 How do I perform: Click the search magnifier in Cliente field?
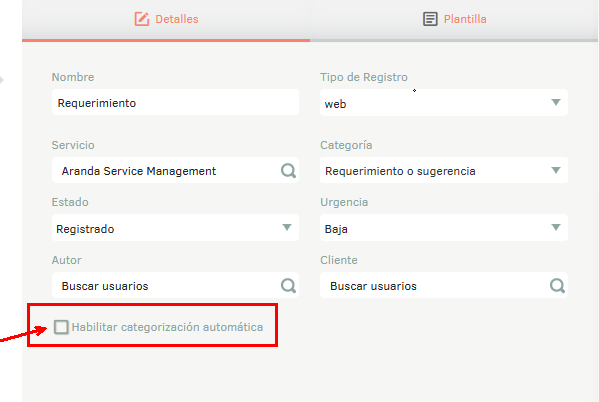[x=557, y=285]
